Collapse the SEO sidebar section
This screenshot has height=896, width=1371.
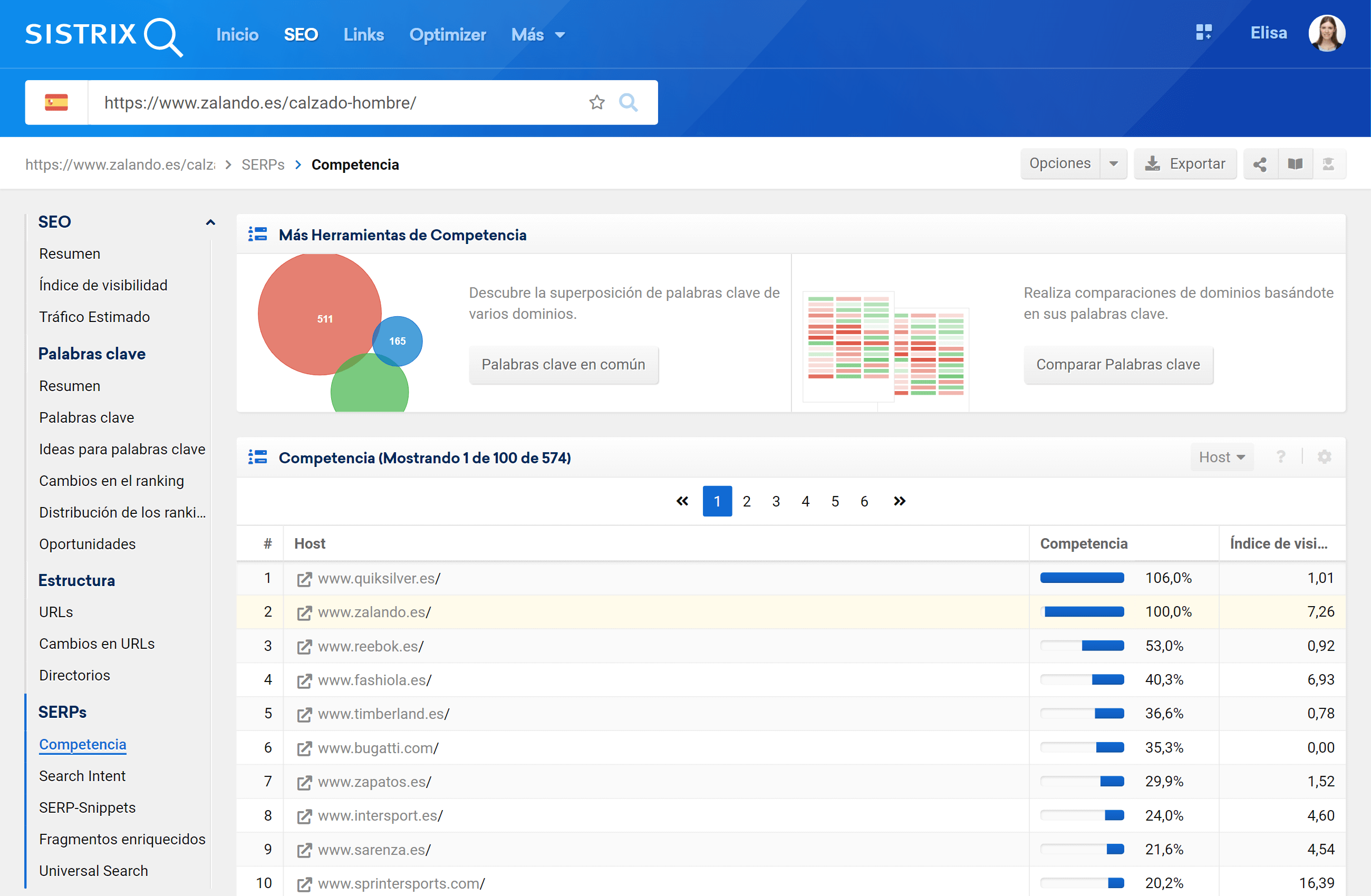pyautogui.click(x=210, y=222)
